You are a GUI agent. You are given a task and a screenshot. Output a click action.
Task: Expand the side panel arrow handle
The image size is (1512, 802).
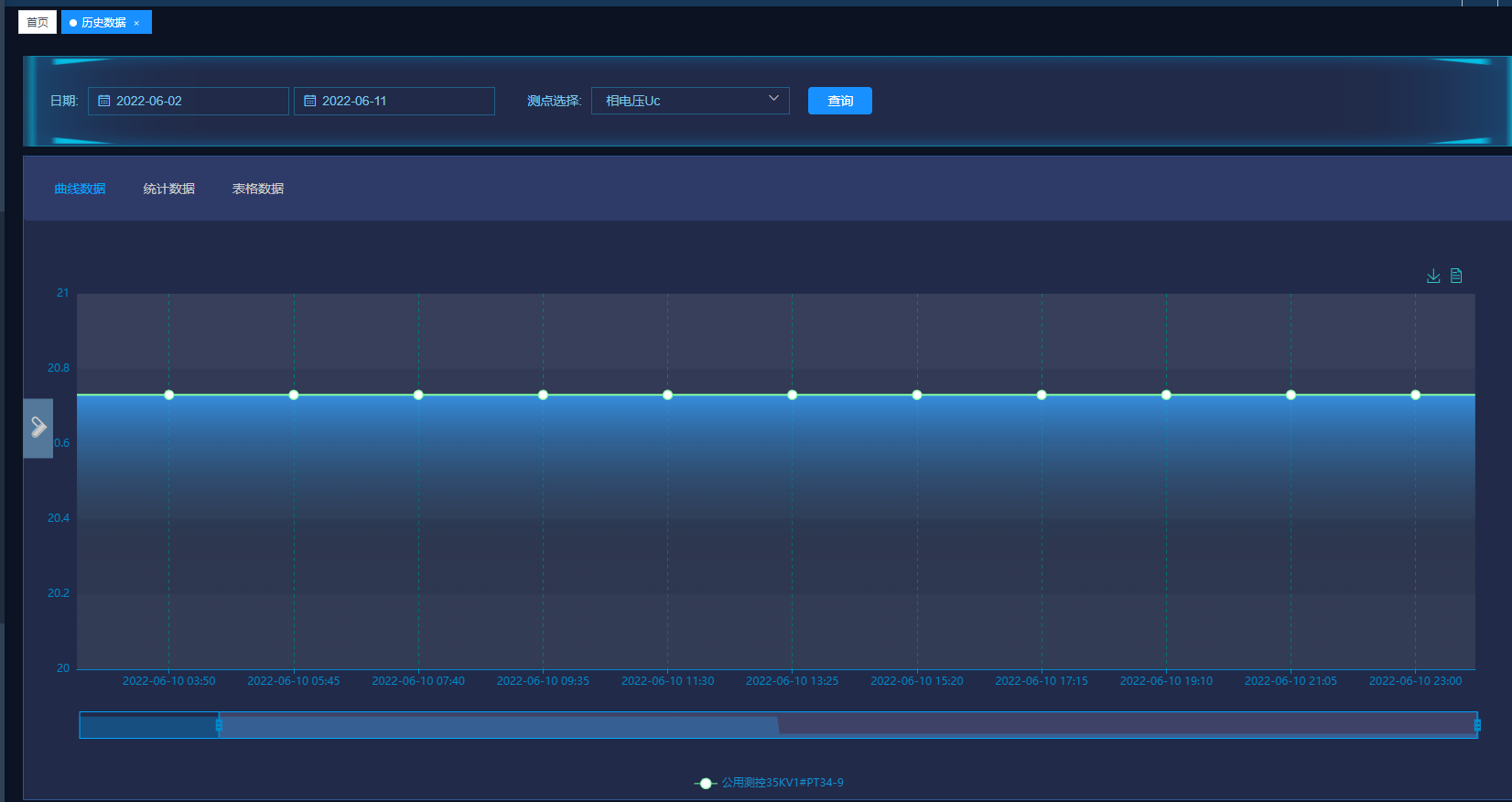coord(38,428)
